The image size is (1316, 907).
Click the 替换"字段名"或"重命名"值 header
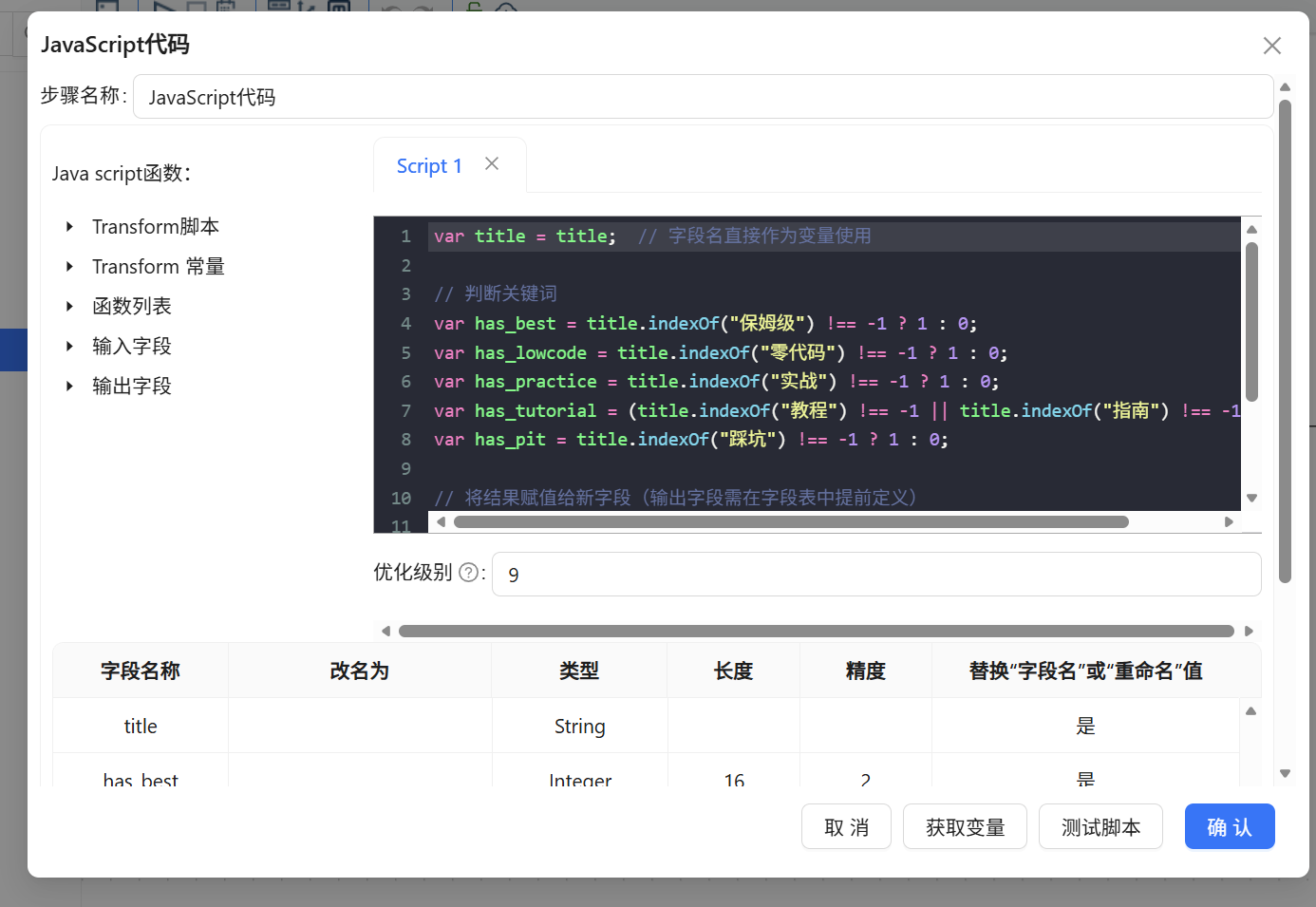point(1086,671)
